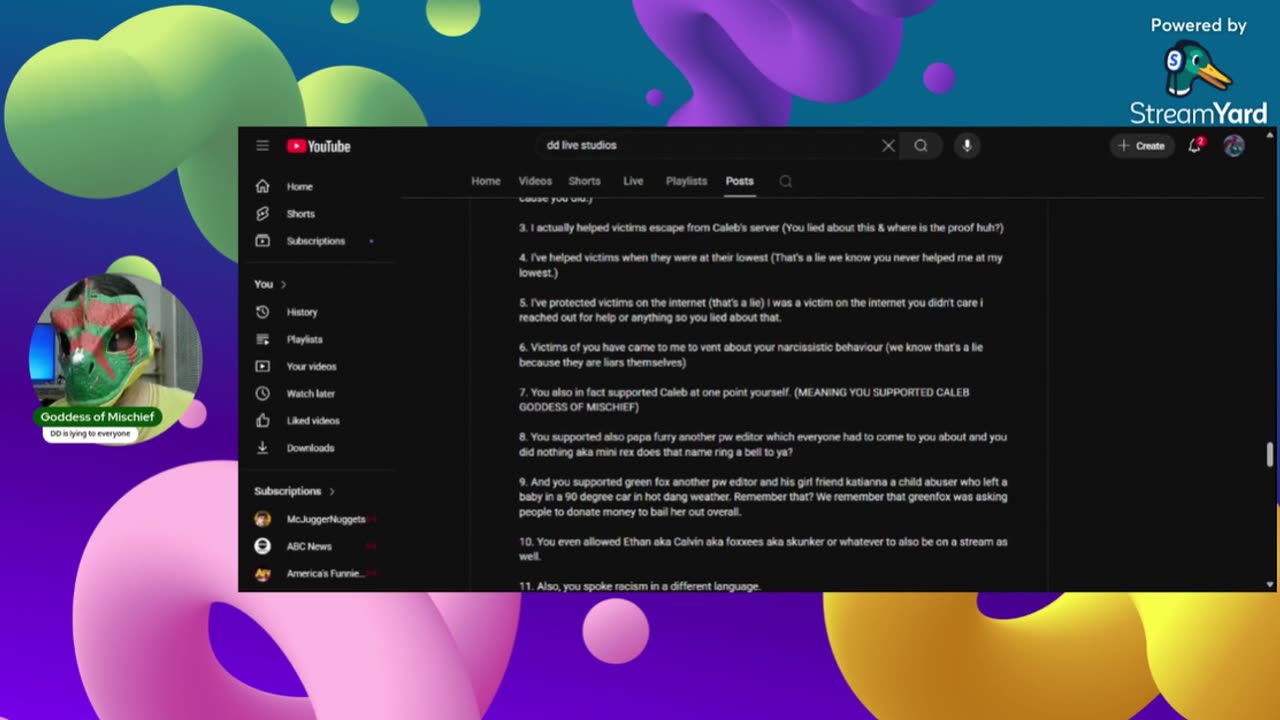Clear the search box with X

[x=888, y=146]
